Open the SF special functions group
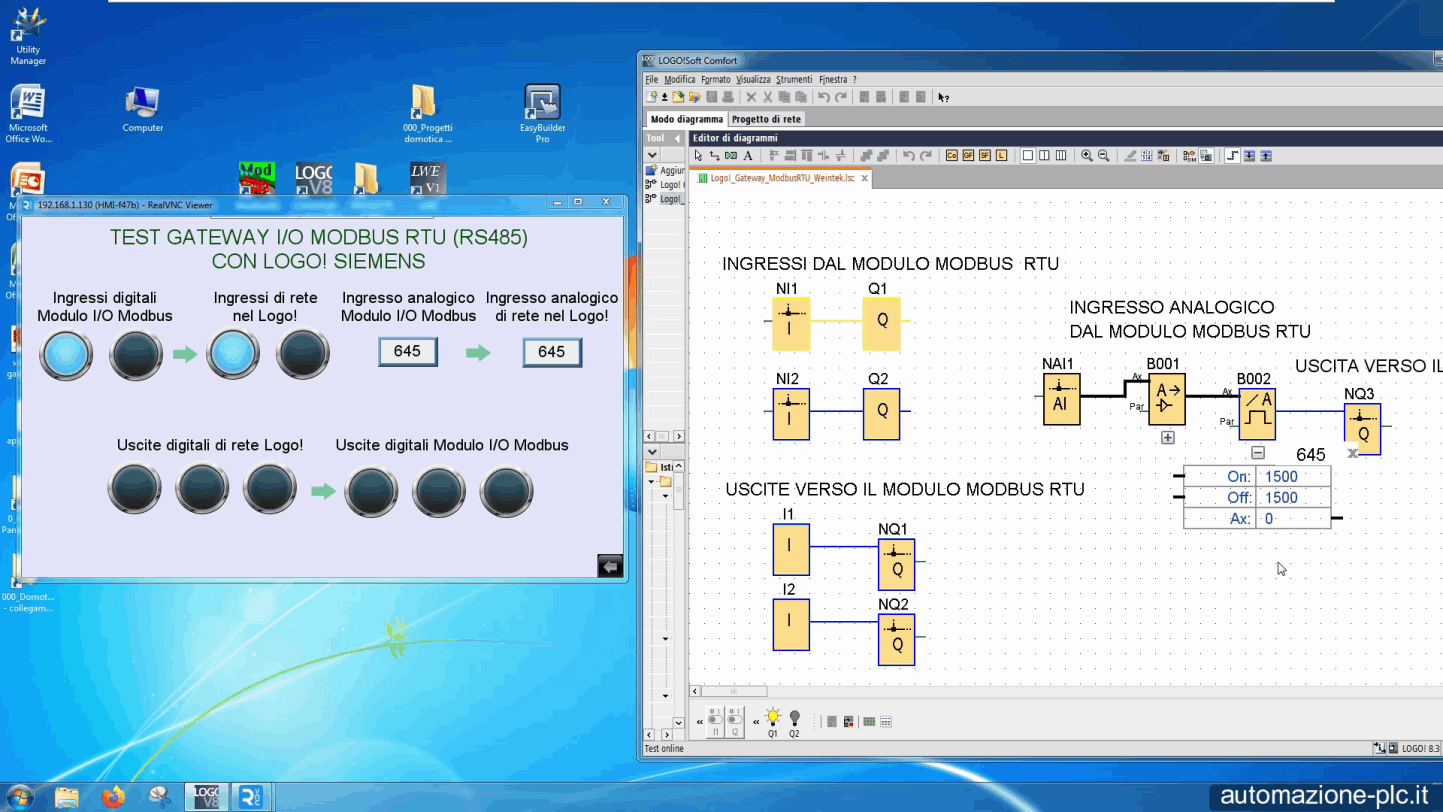Screen dimensions: 1443x812 (x=985, y=155)
